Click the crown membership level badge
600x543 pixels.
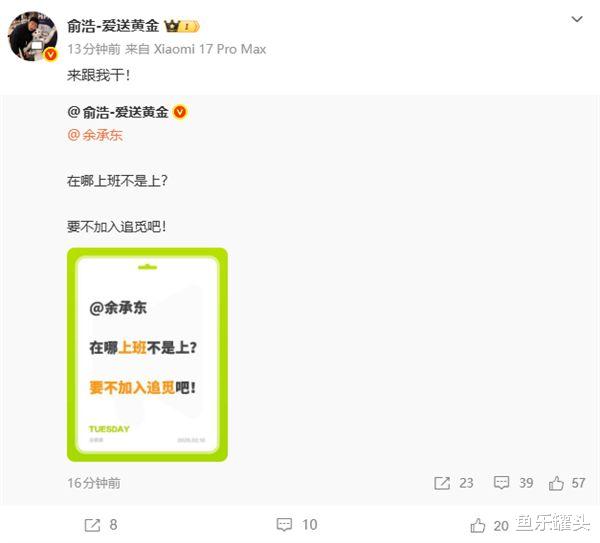(182, 26)
